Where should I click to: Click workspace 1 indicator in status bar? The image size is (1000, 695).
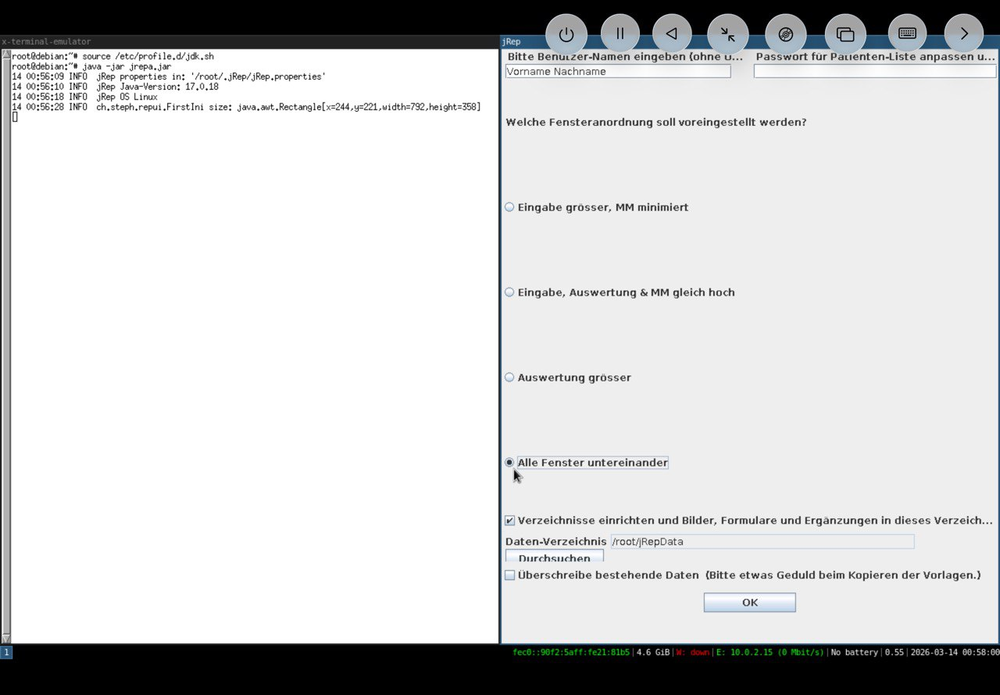[6, 652]
